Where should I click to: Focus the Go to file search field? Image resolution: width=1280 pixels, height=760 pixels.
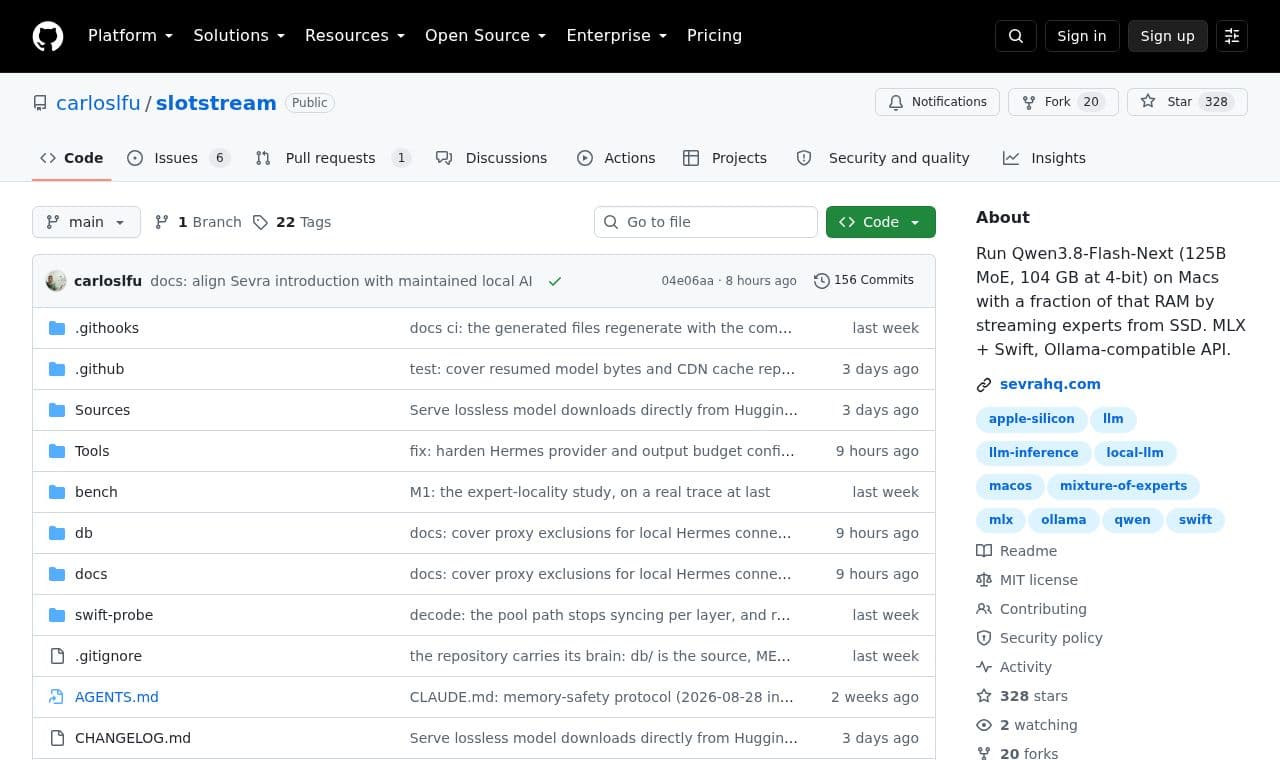pyautogui.click(x=706, y=222)
